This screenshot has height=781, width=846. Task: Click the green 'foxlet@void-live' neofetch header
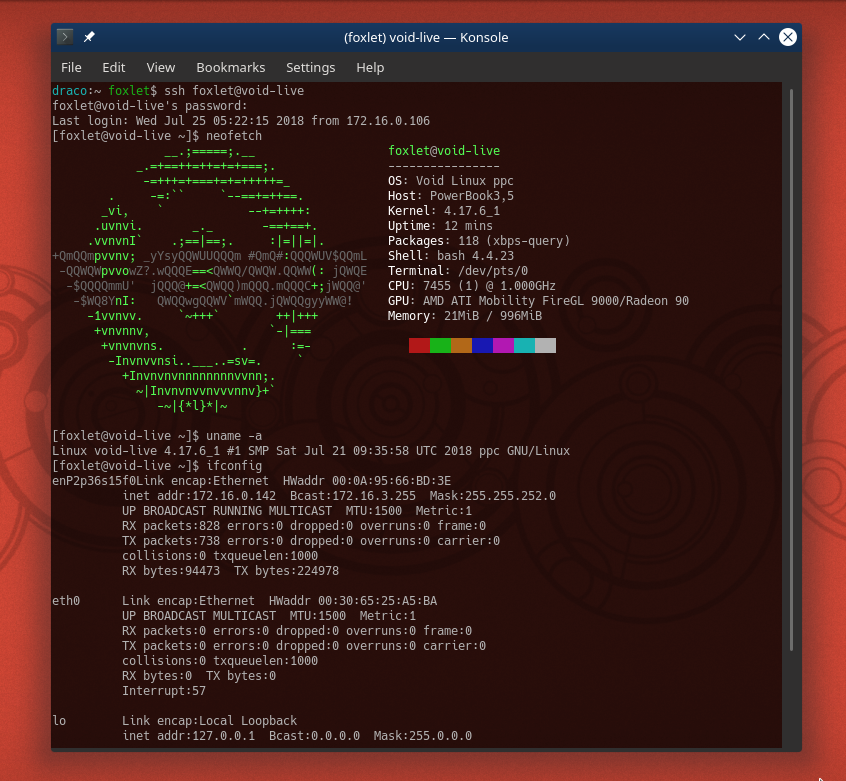coord(444,150)
